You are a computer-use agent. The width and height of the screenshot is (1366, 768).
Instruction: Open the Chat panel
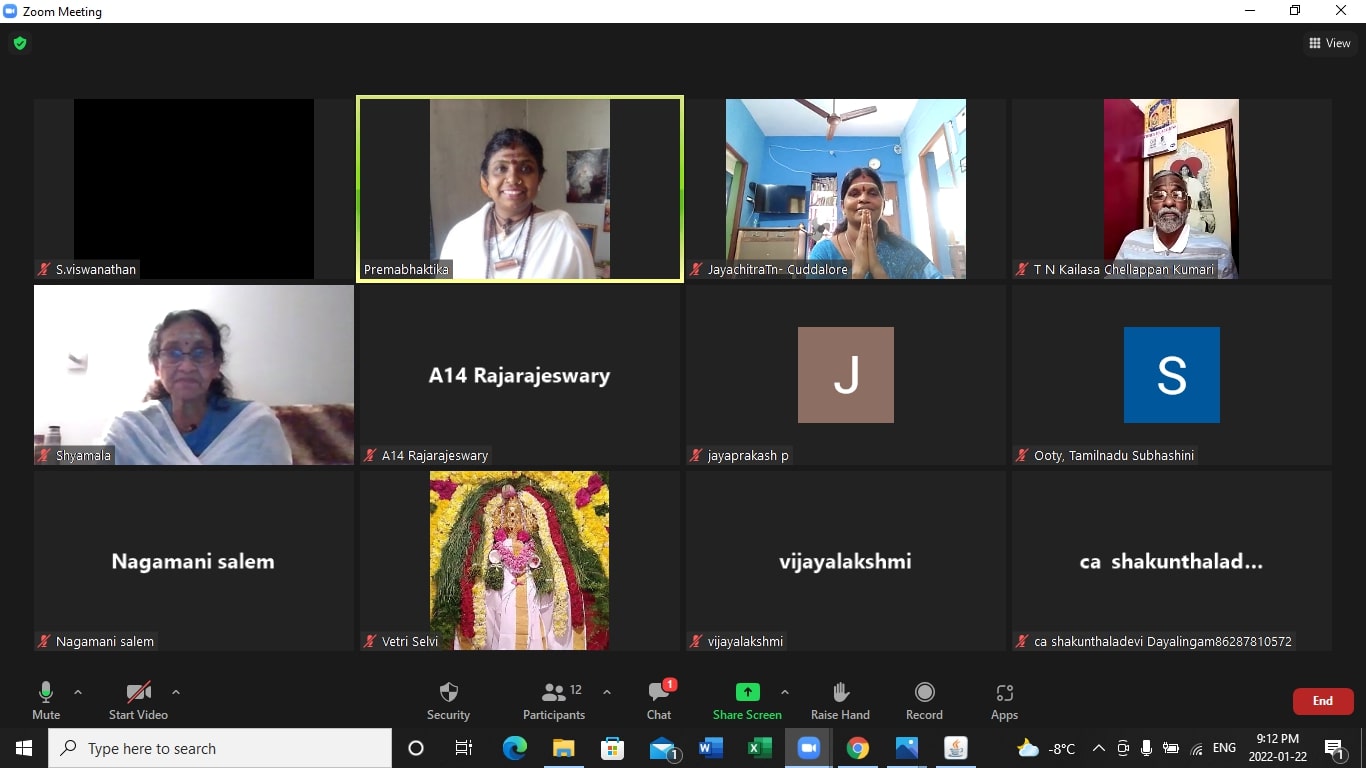click(659, 700)
